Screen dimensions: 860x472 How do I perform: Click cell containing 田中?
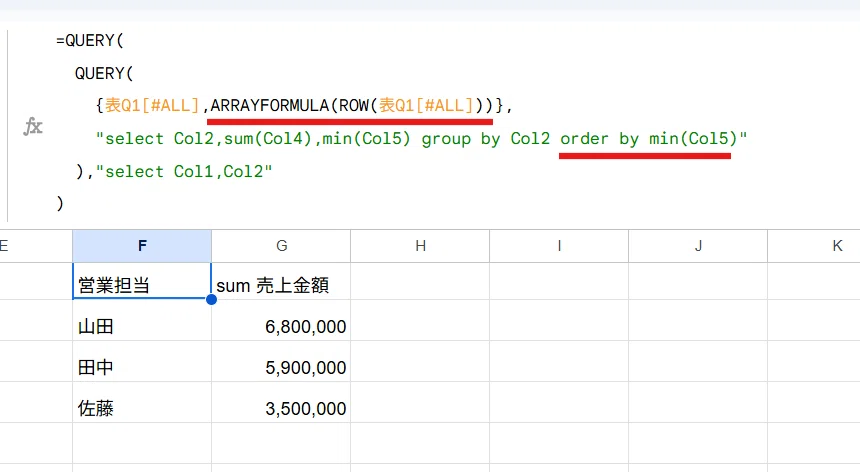click(x=142, y=362)
